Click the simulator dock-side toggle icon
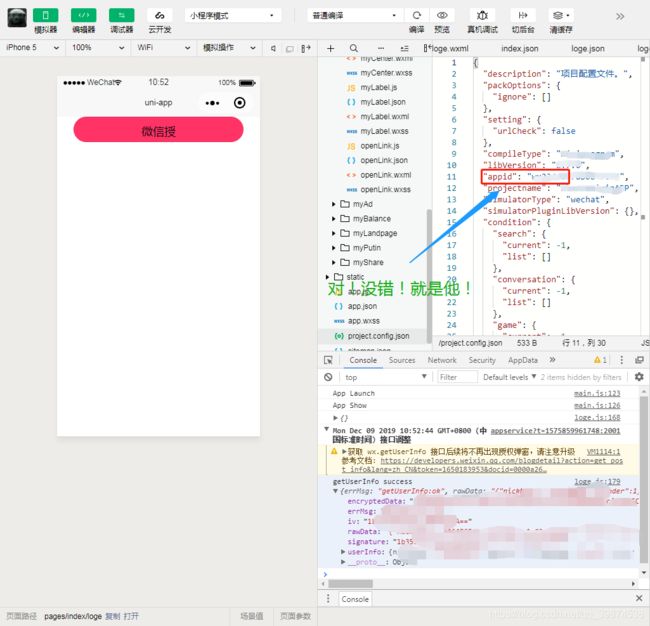 [306, 49]
